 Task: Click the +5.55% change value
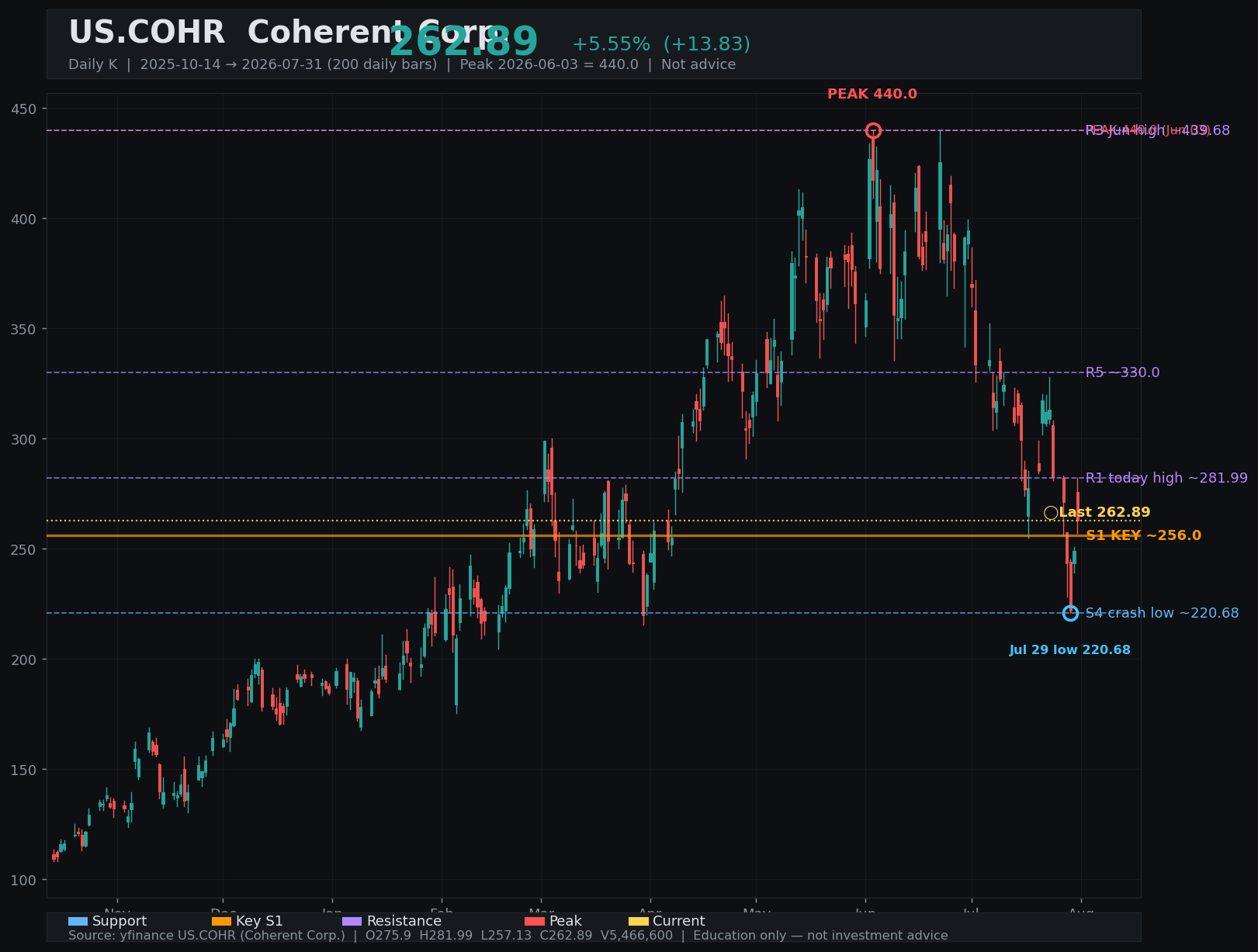[611, 44]
